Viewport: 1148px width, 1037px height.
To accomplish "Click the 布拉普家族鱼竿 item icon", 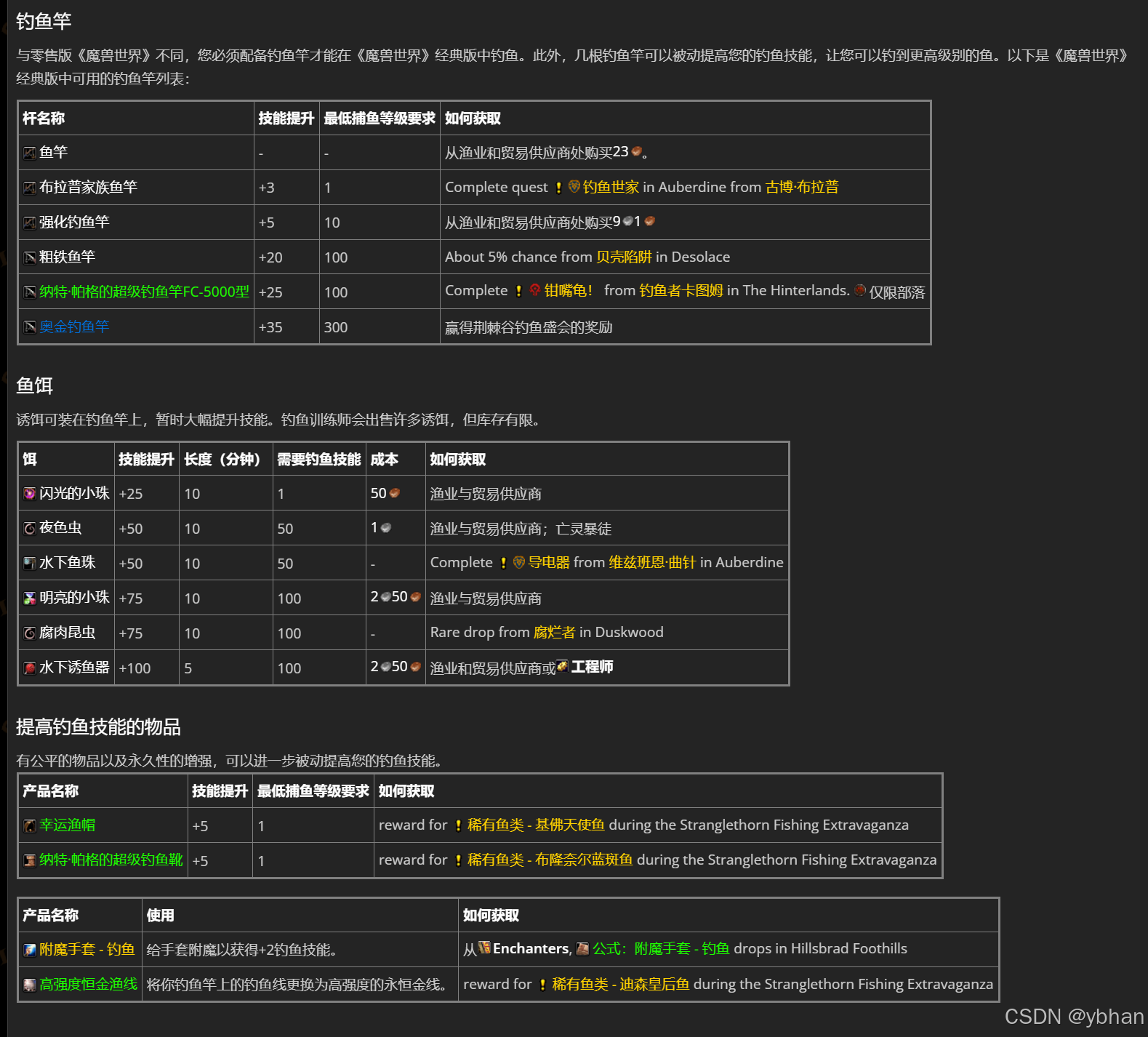I will (x=29, y=188).
